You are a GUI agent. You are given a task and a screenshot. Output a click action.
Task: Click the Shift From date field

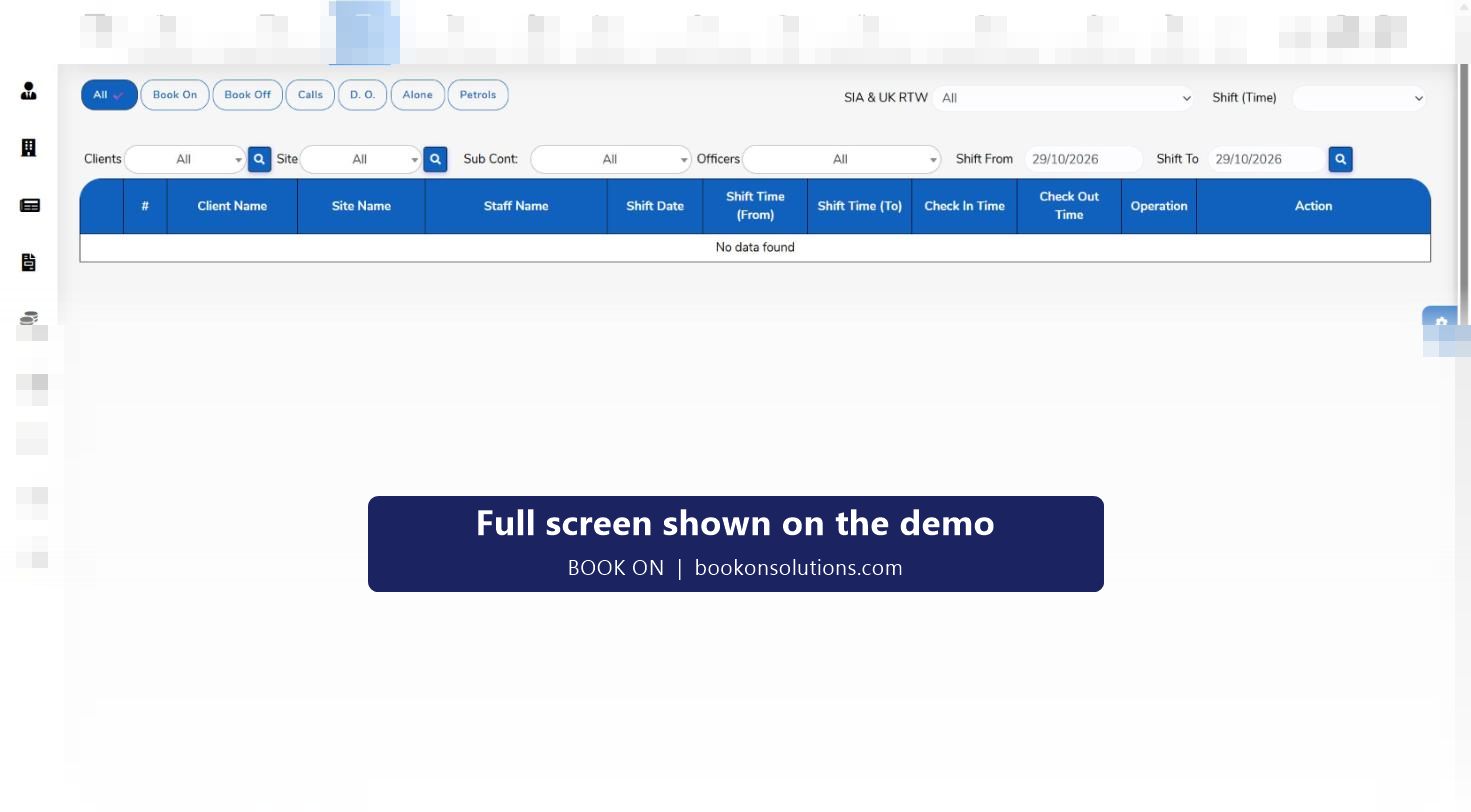coord(1083,159)
